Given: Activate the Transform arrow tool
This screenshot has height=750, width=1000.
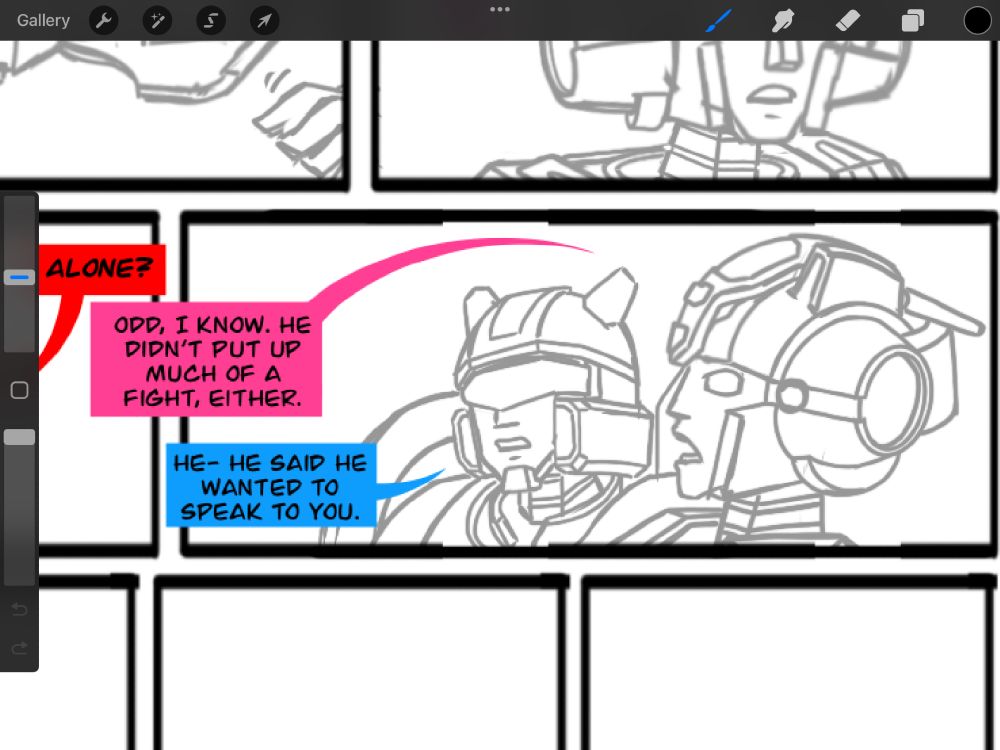Looking at the screenshot, I should pyautogui.click(x=264, y=21).
